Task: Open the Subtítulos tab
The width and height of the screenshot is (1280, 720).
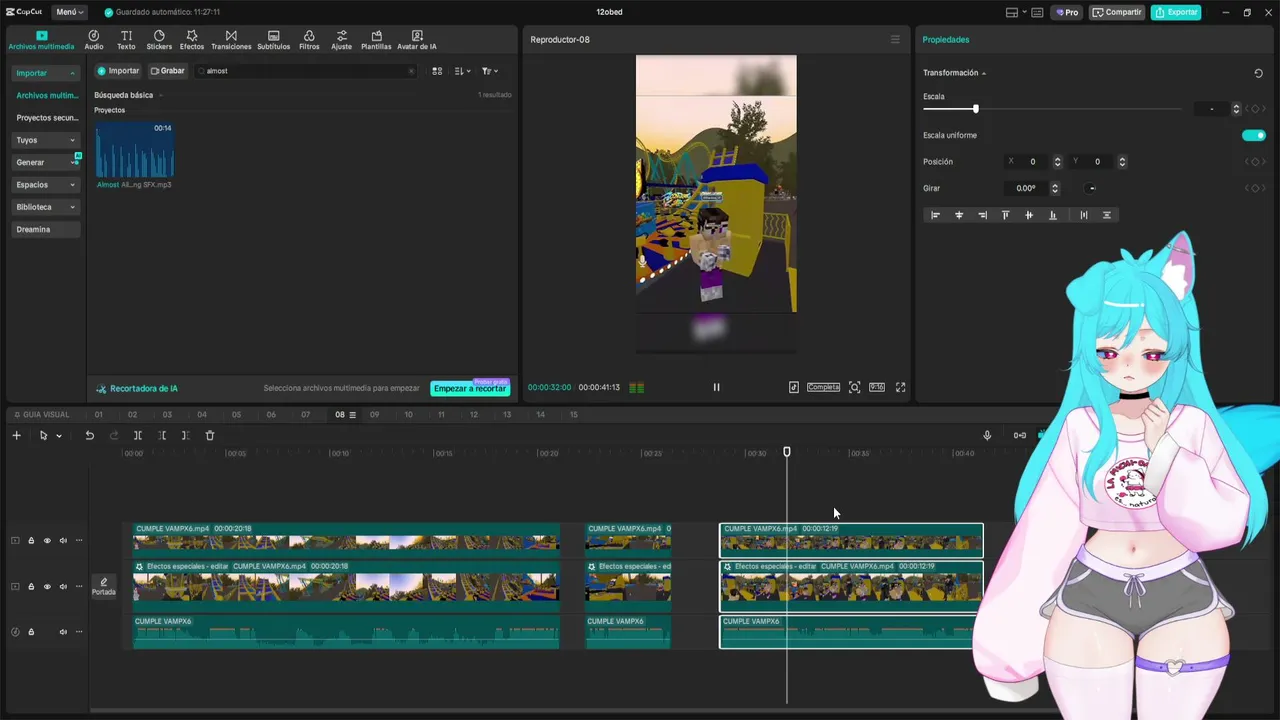Action: click(273, 40)
